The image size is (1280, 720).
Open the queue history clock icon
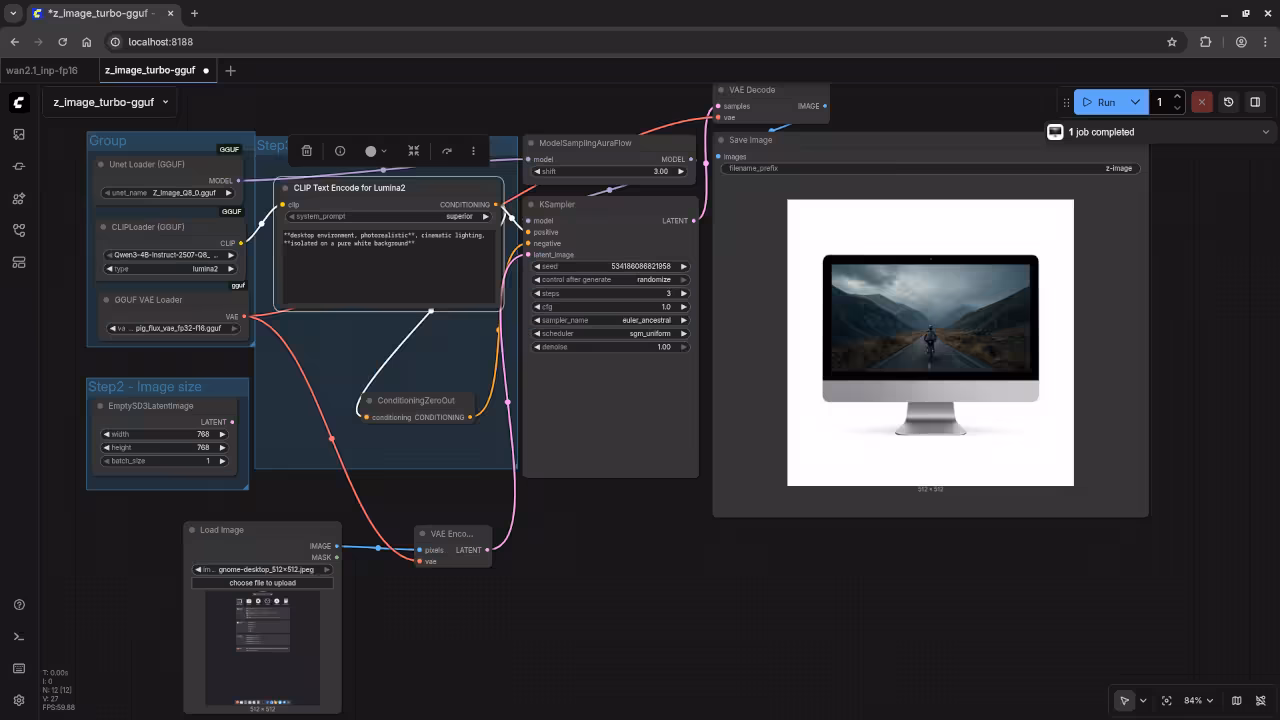(1229, 102)
